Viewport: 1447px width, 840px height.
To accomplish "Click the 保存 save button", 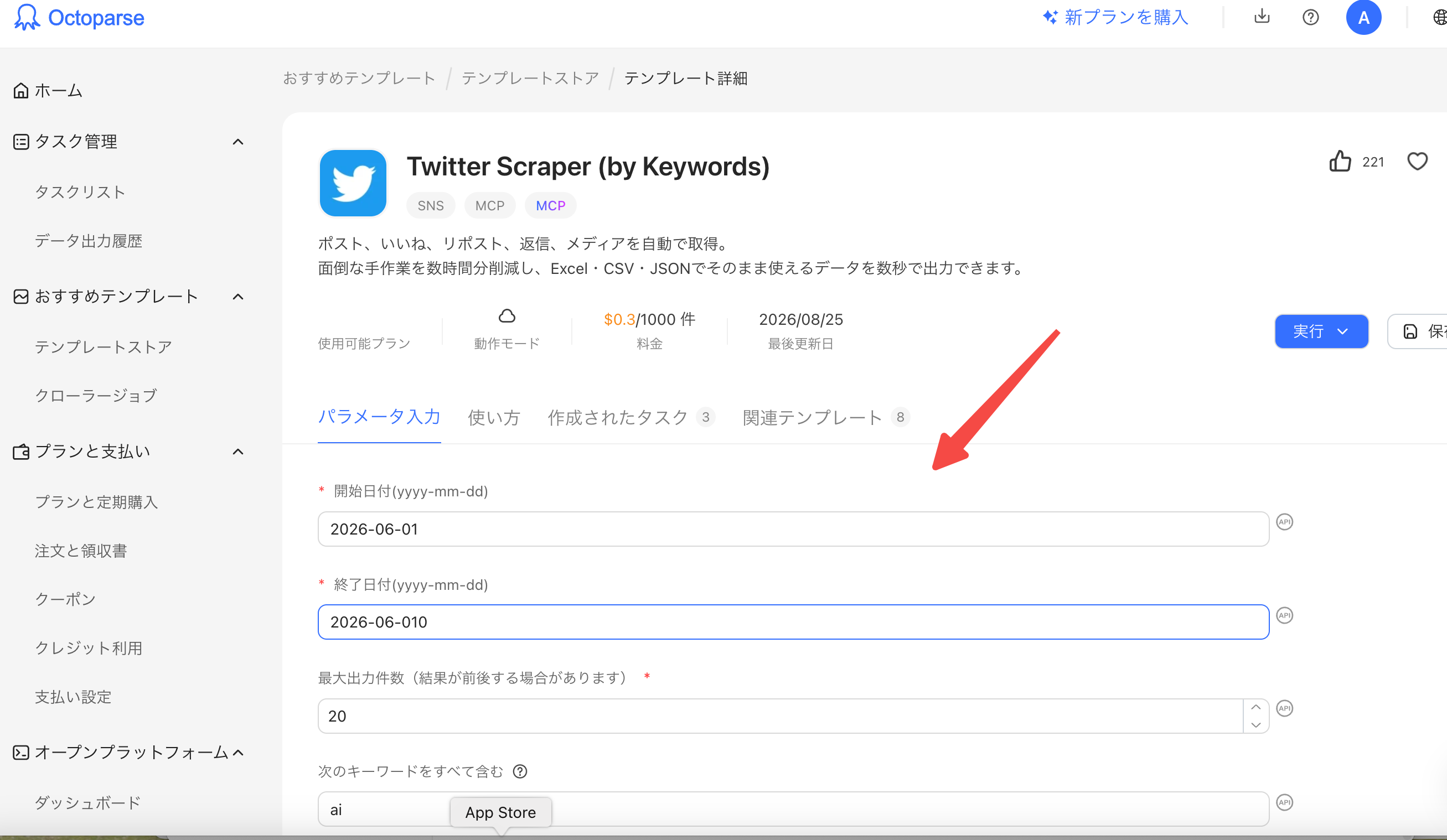I will pyautogui.click(x=1418, y=331).
